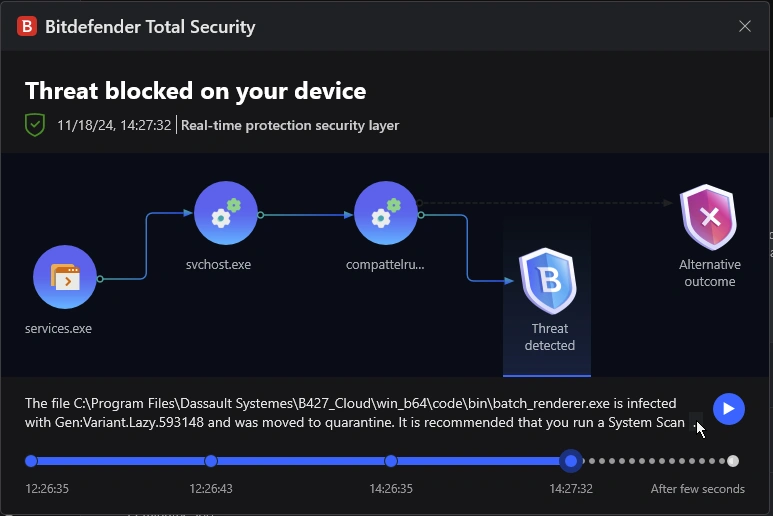Select the 12:26:43 timeline marker

[x=211, y=461]
